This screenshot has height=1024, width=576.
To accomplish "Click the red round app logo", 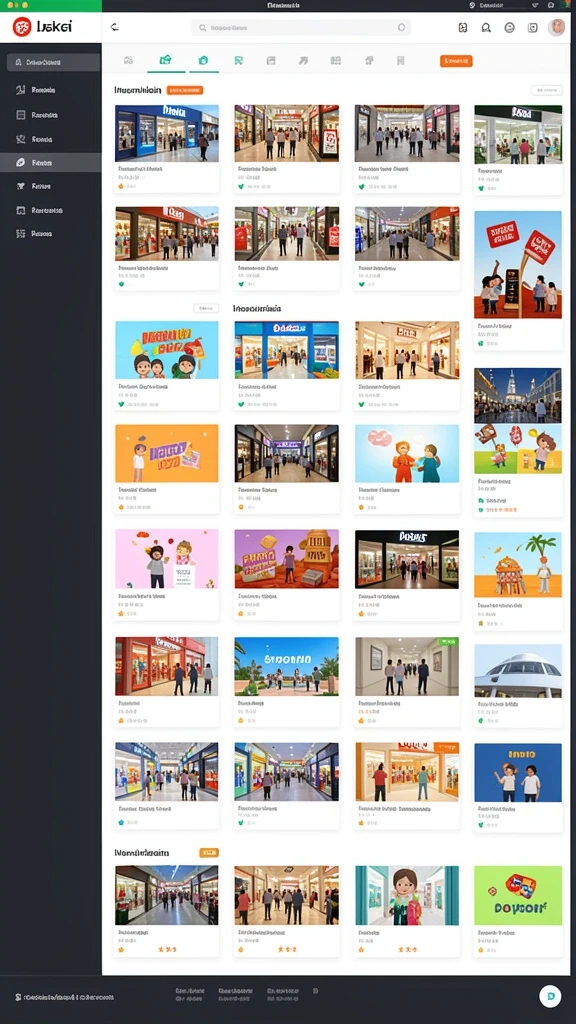I will click(22, 27).
